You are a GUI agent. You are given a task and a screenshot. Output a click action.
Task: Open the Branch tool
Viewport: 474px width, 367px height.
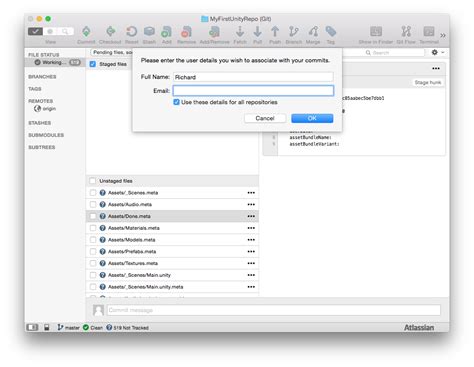pyautogui.click(x=294, y=32)
